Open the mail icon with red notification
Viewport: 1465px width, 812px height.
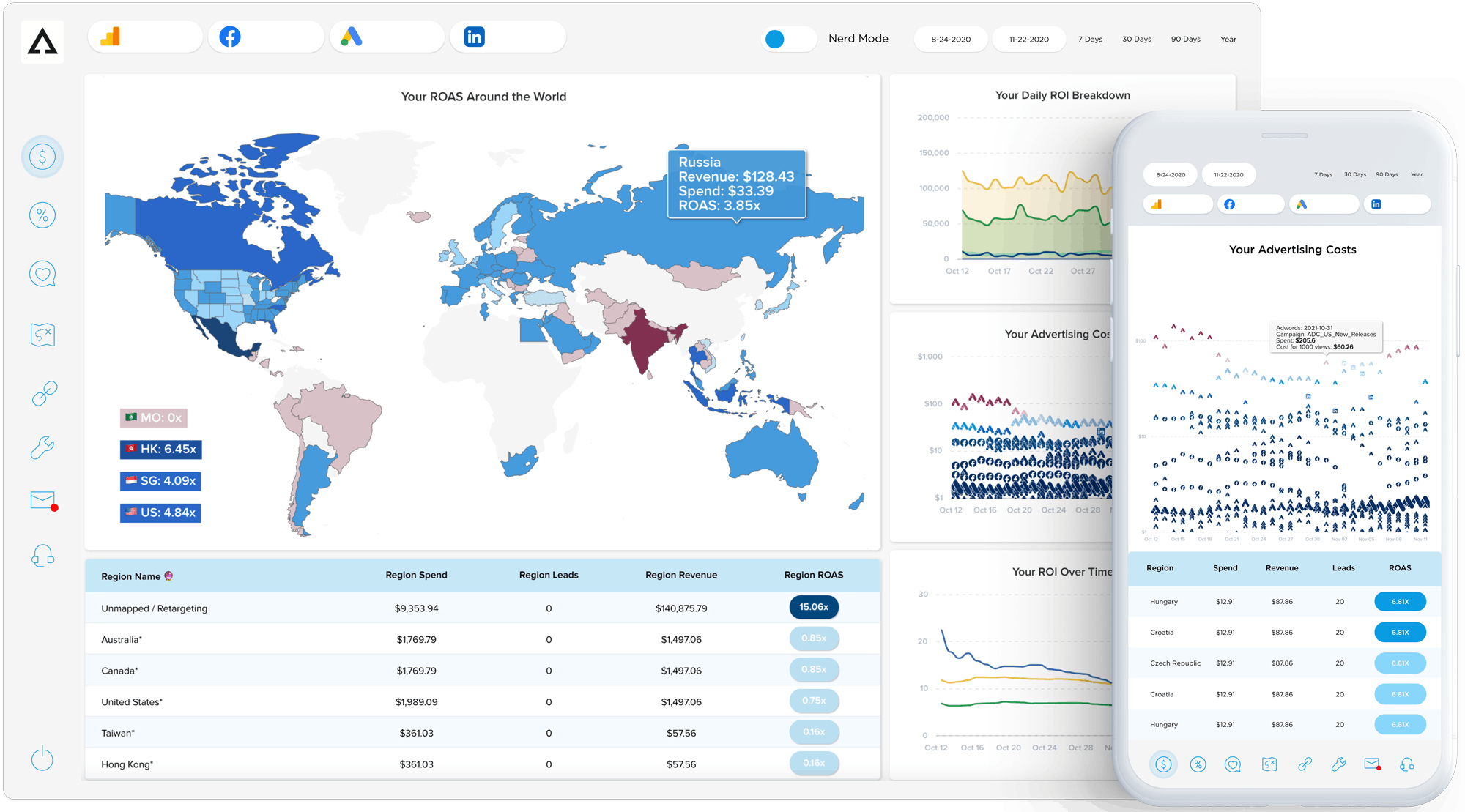point(42,500)
